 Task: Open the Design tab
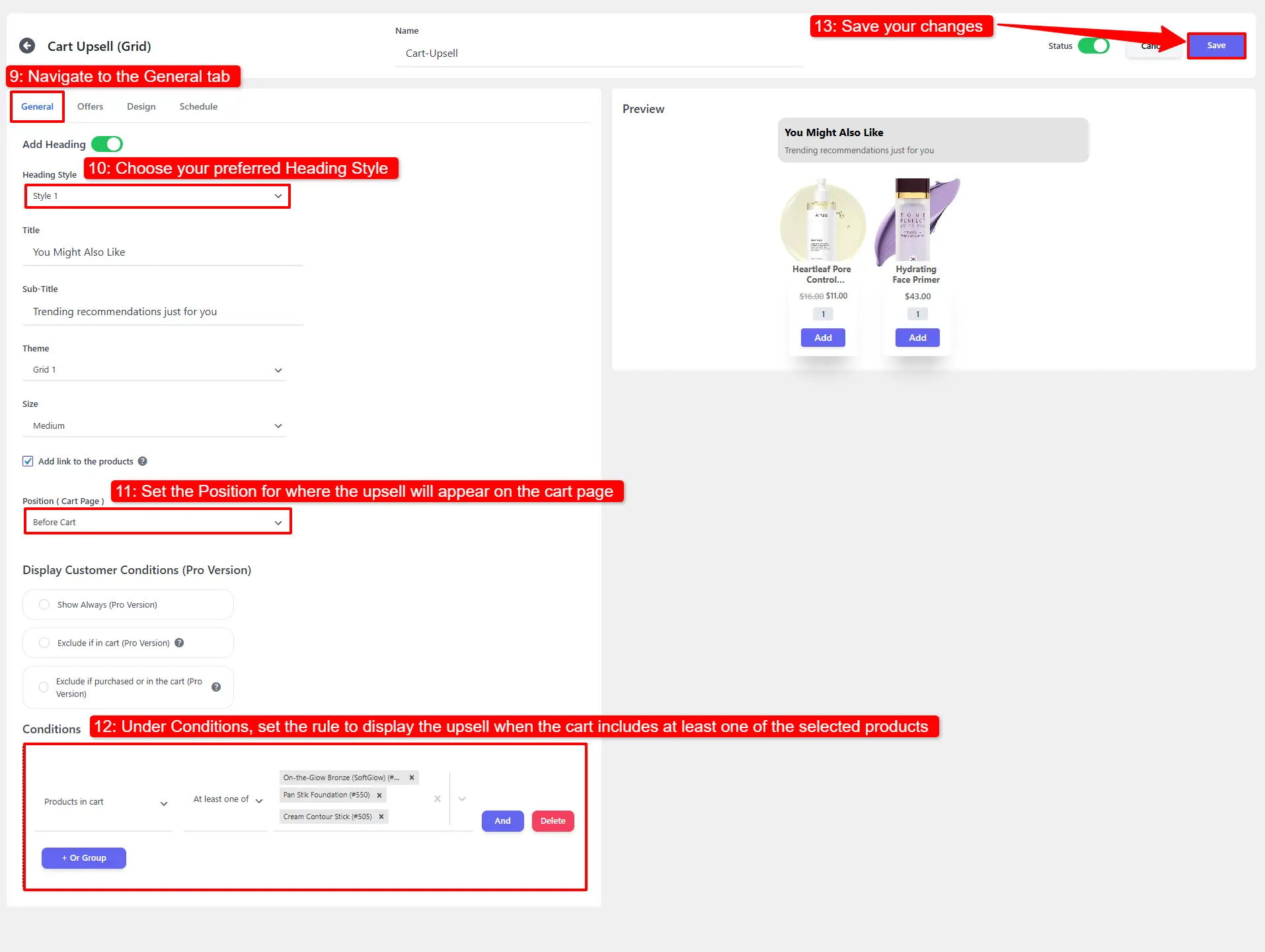pos(141,106)
